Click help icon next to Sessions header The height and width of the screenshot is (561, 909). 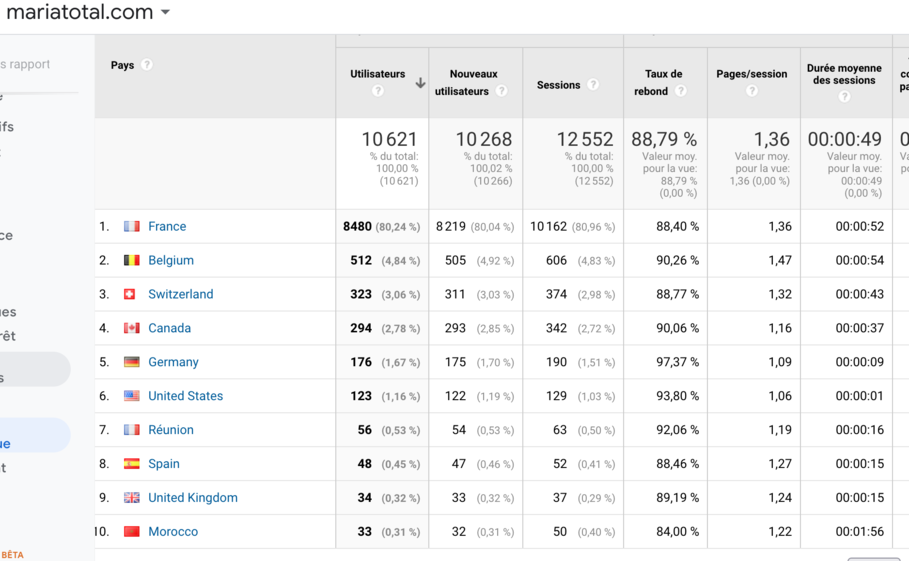click(x=593, y=85)
